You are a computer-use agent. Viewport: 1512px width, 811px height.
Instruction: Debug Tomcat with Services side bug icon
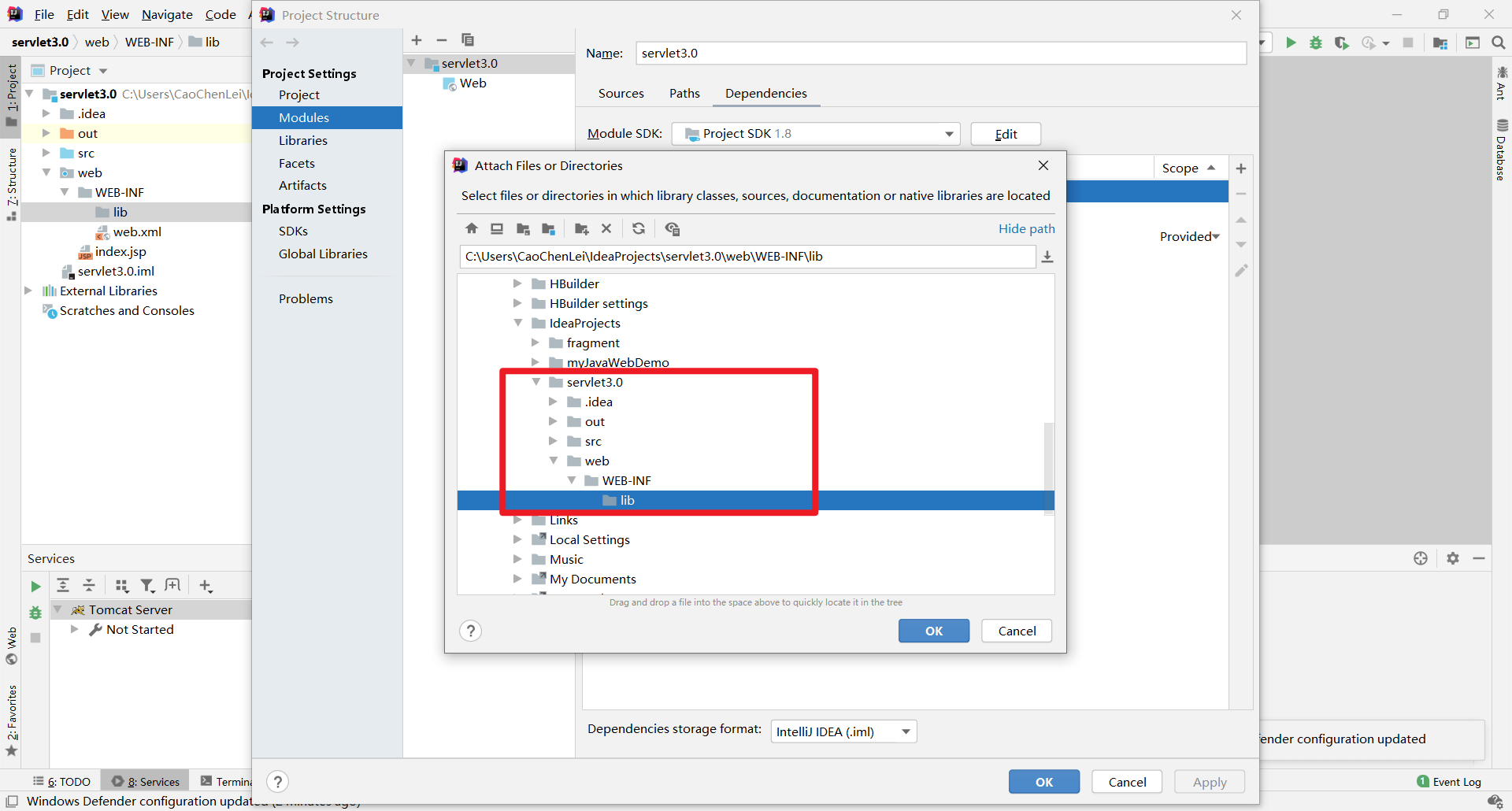point(35,613)
